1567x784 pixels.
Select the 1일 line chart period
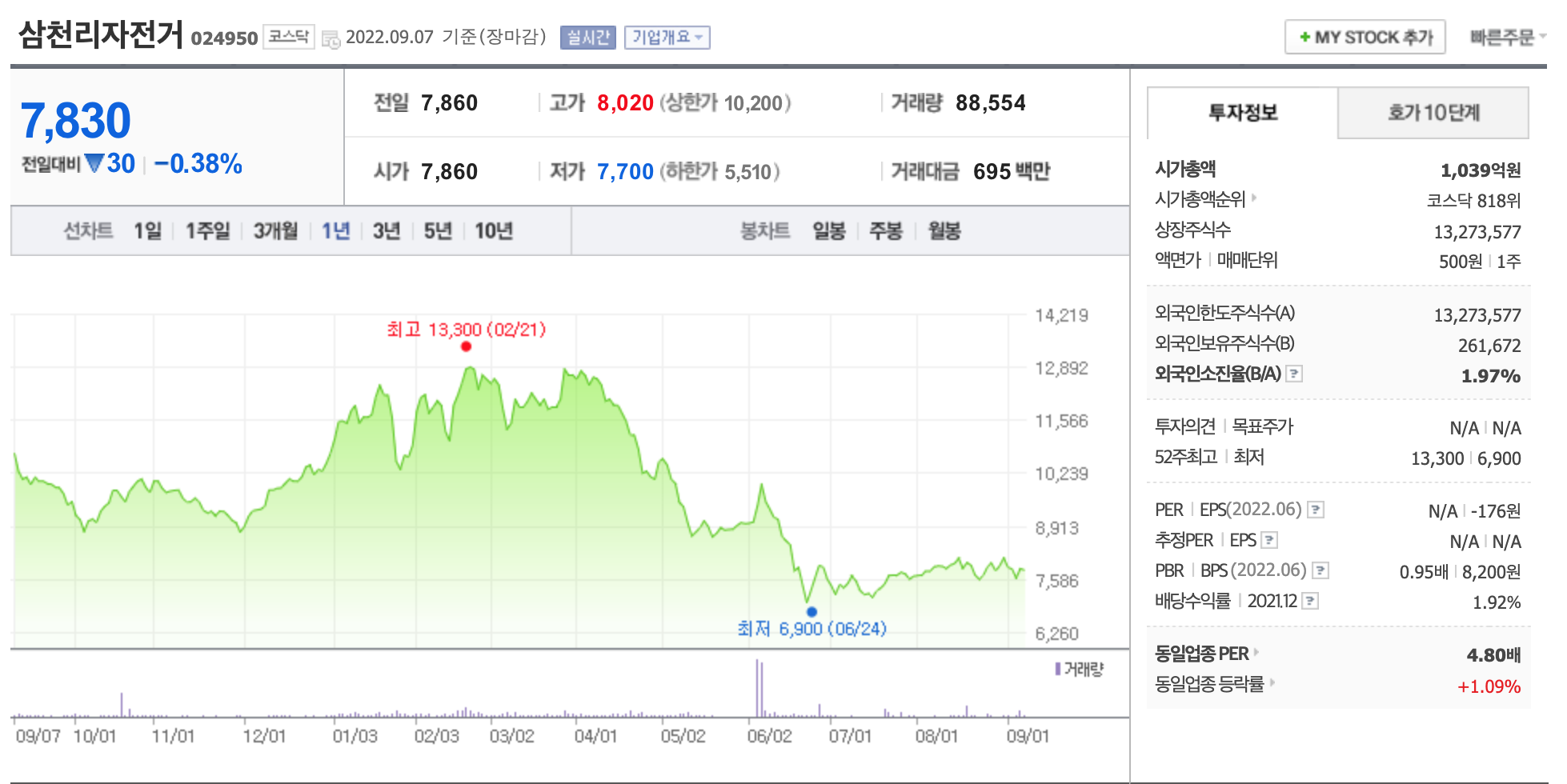tap(147, 231)
